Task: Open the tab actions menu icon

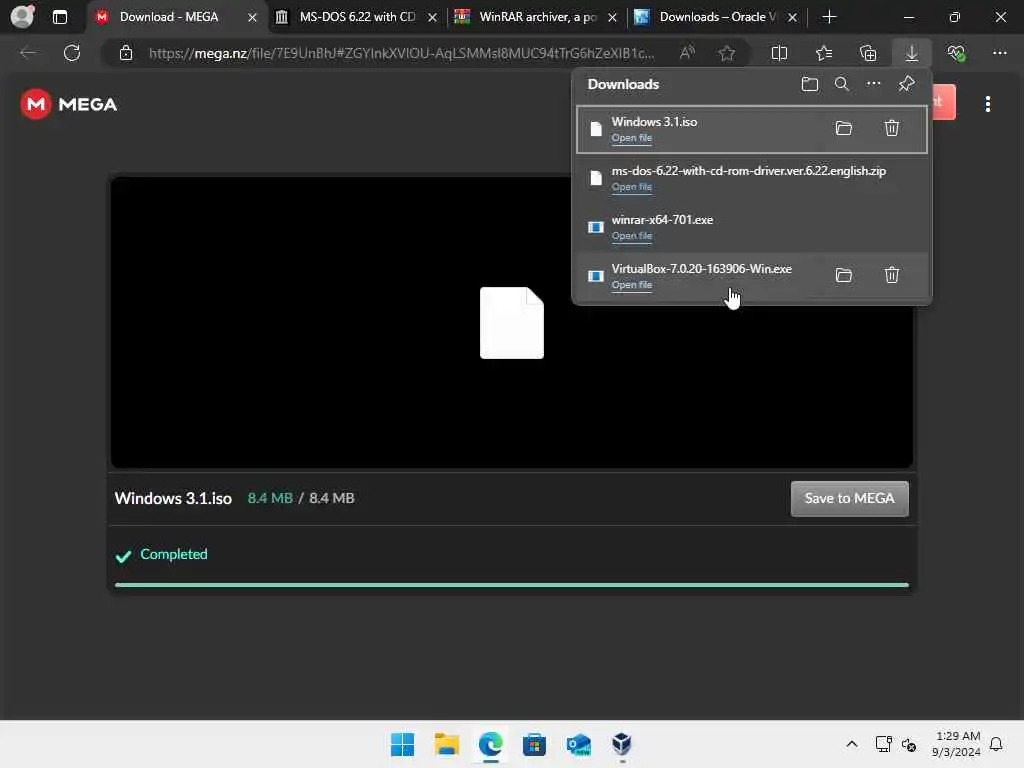Action: click(59, 17)
